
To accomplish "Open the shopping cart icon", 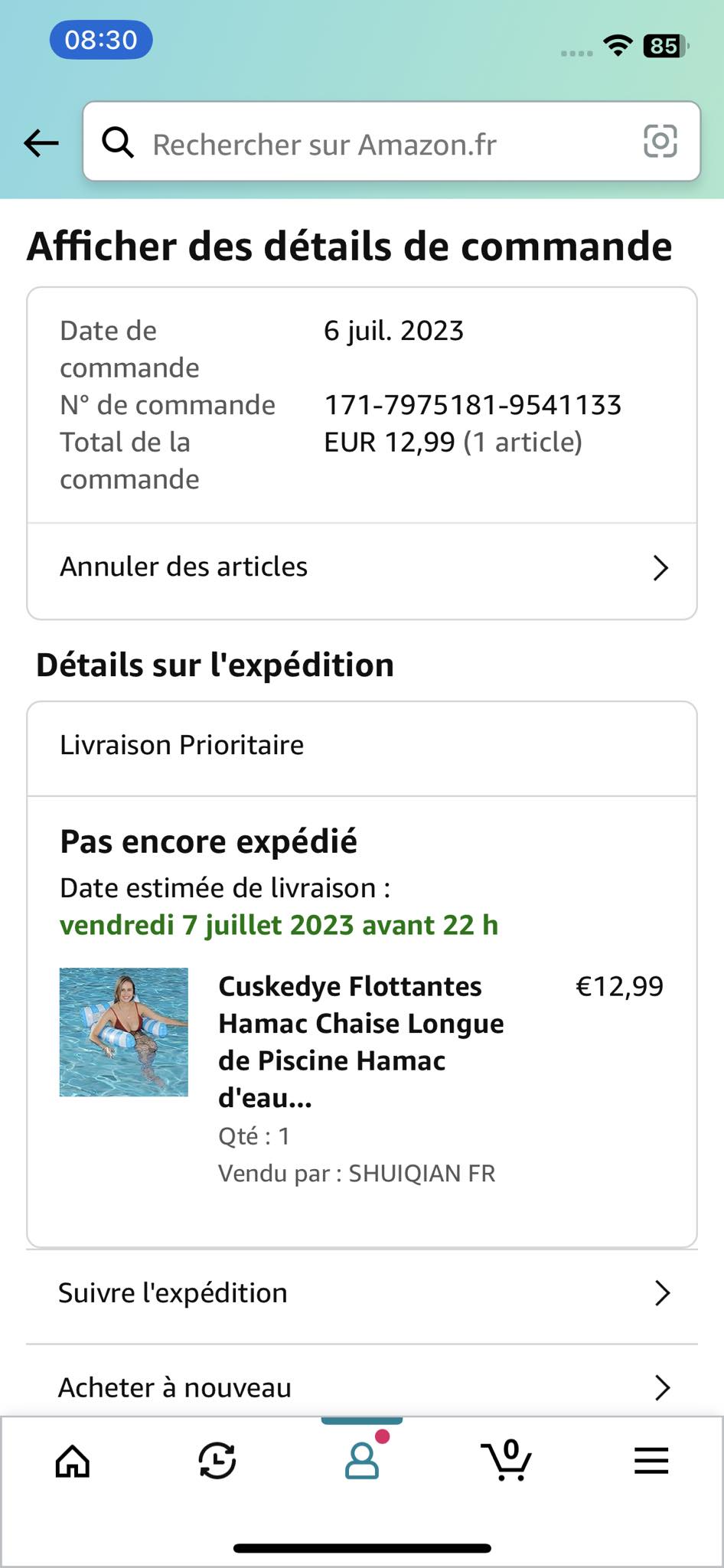I will click(x=506, y=1461).
